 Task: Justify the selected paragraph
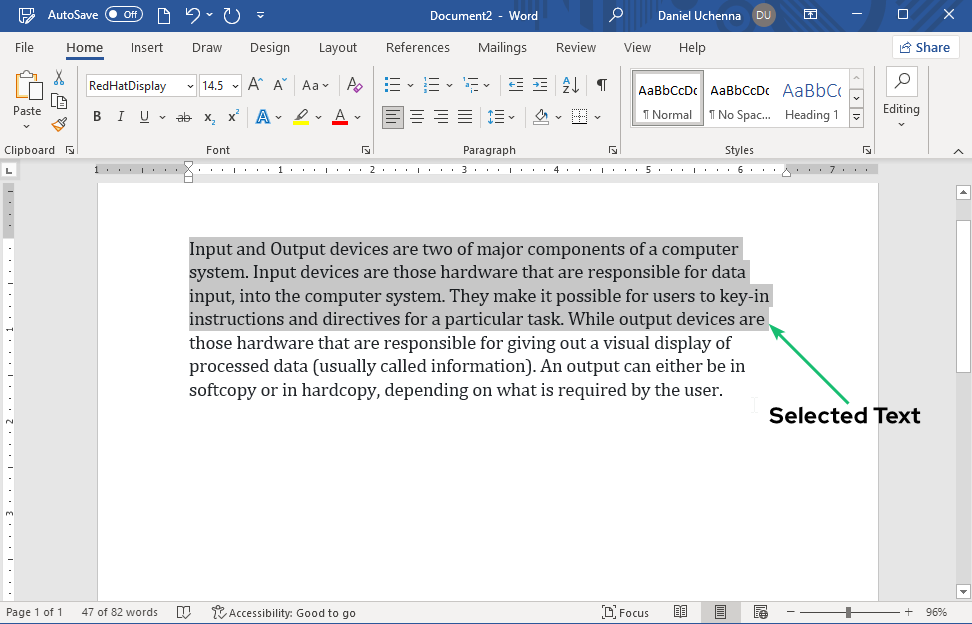[464, 116]
